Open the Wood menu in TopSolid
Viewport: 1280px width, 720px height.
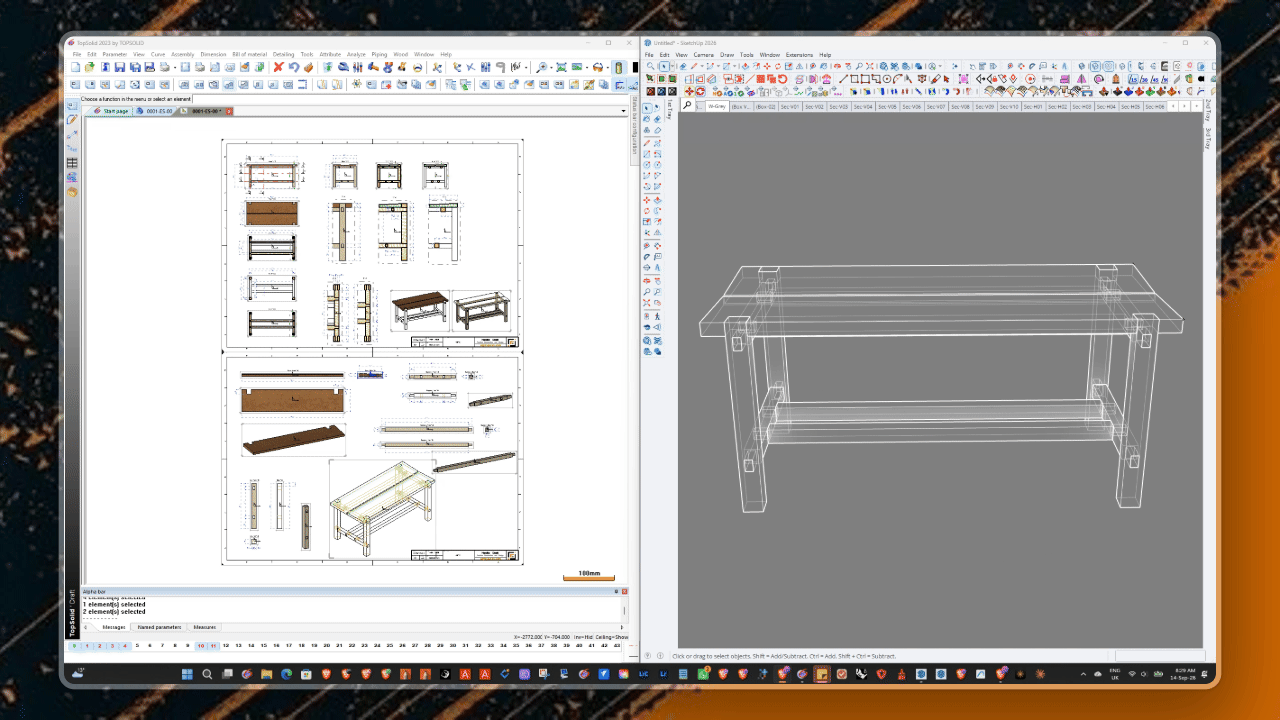coord(400,54)
